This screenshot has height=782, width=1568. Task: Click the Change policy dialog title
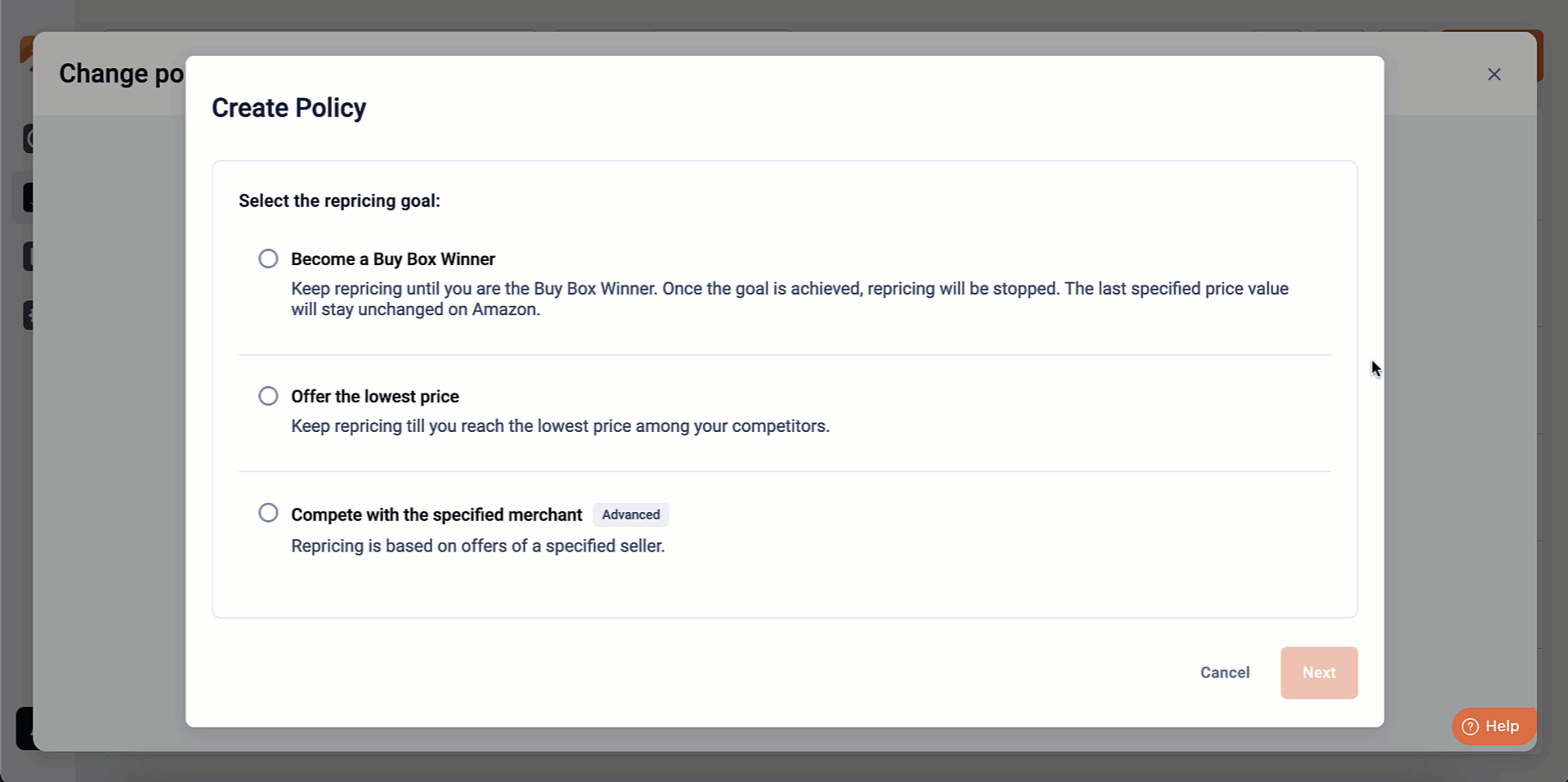click(x=121, y=74)
